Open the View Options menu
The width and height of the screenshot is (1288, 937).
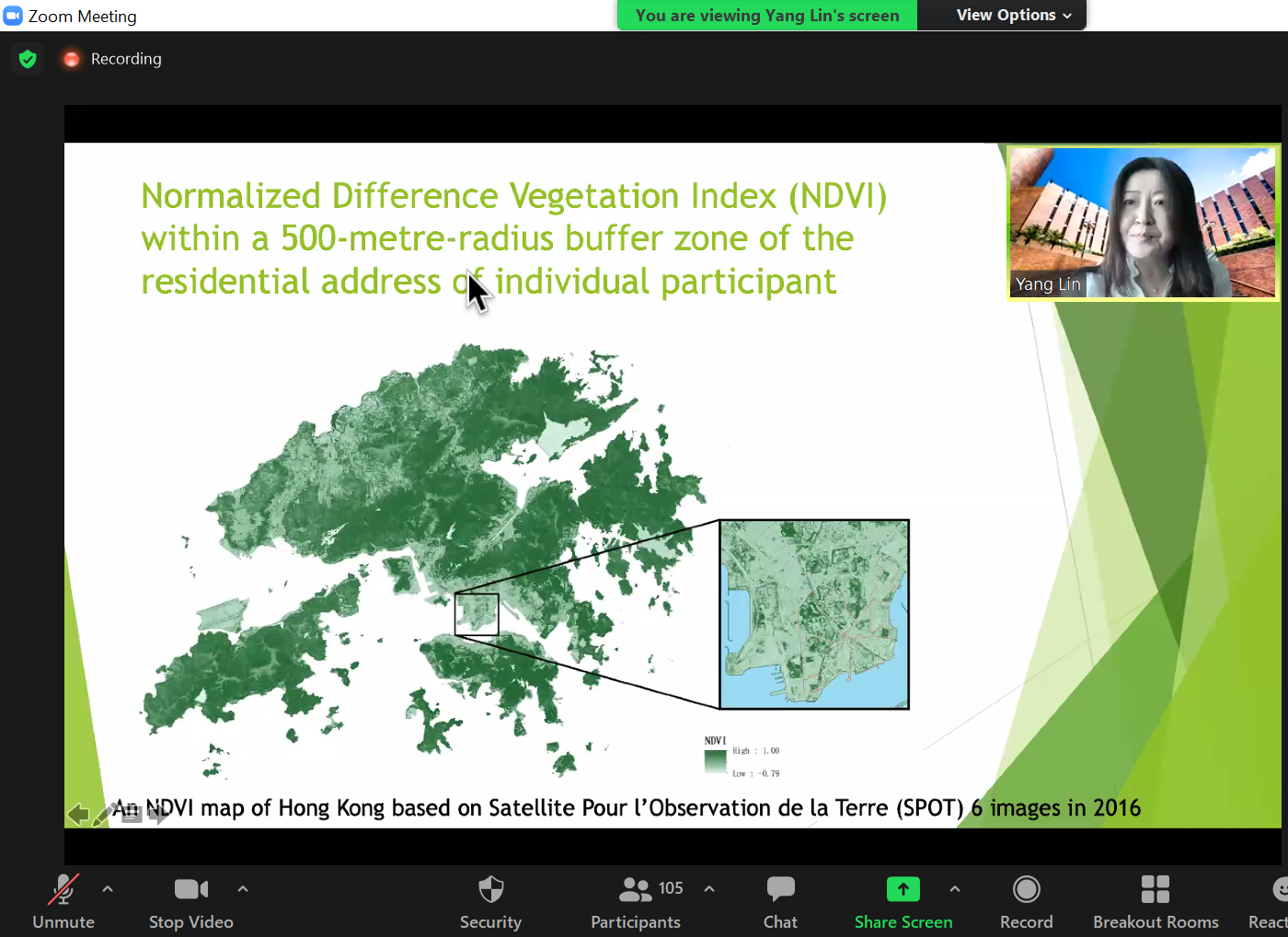1013,16
